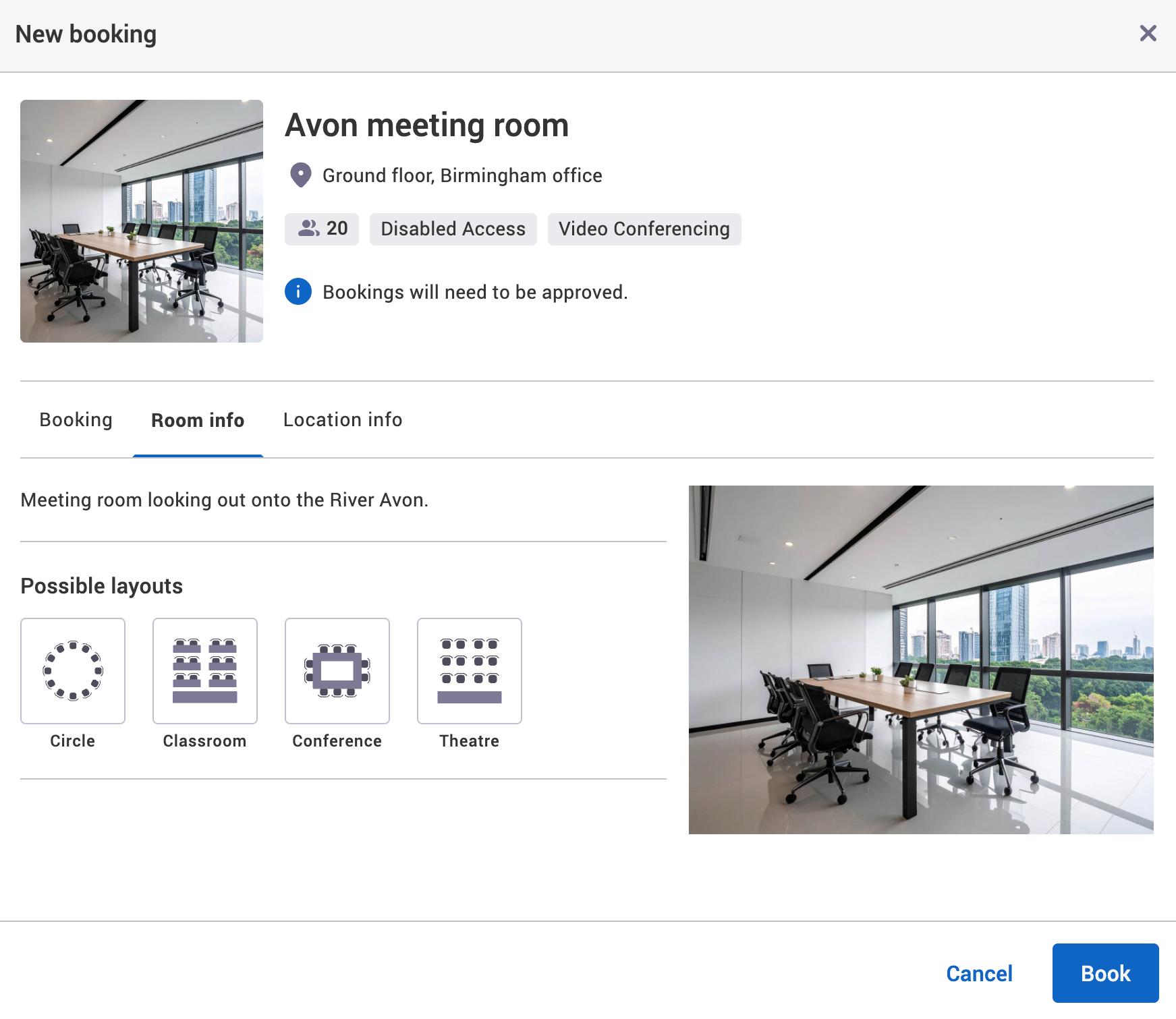Screen dimensions: 1176x1019
Task: Open the Location info tab
Action: point(342,419)
